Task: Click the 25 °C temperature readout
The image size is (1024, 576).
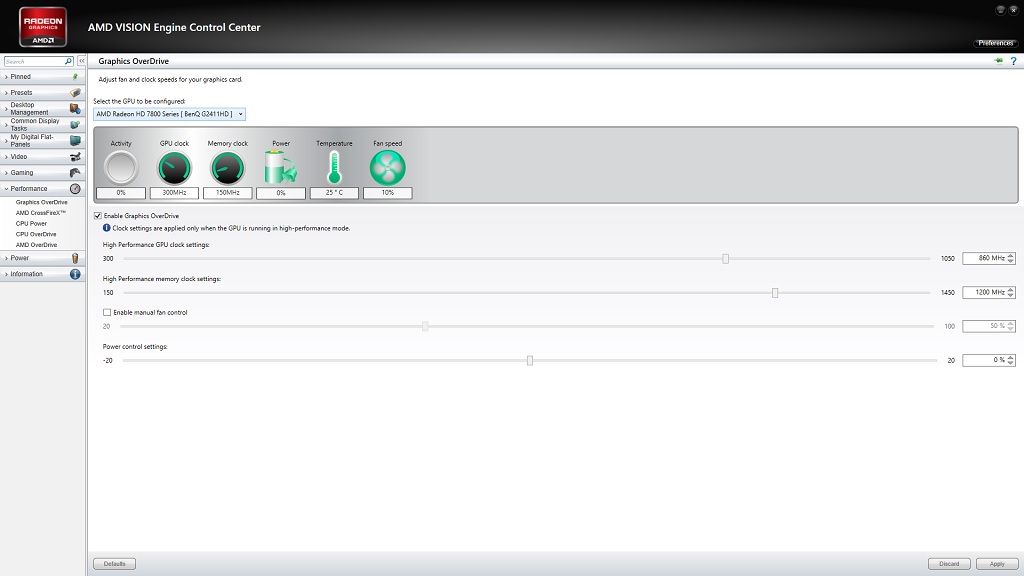Action: click(334, 193)
